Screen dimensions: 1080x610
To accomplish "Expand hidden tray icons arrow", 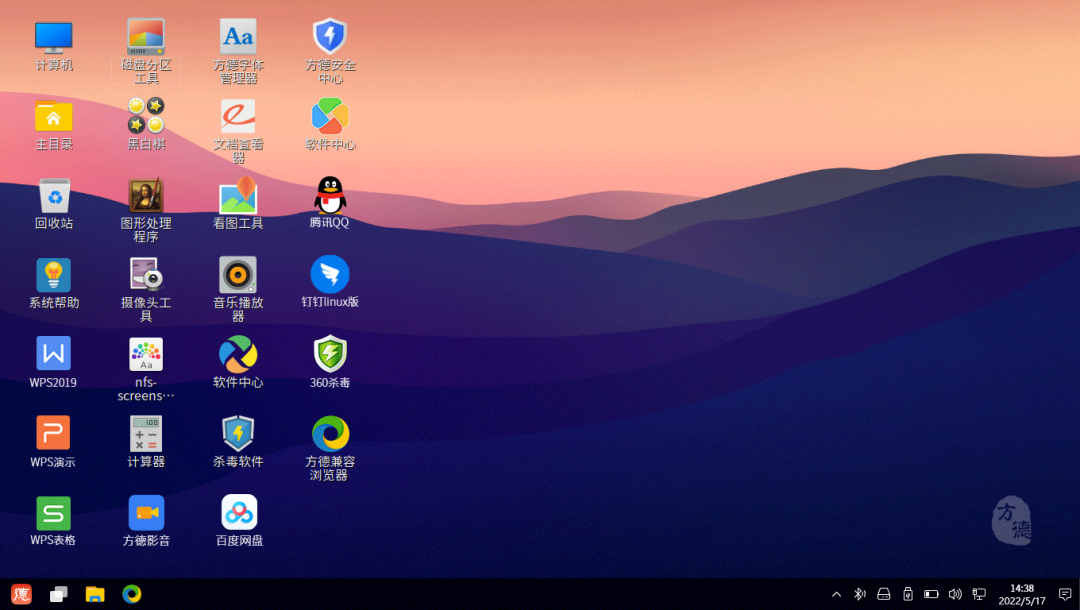I will [836, 594].
